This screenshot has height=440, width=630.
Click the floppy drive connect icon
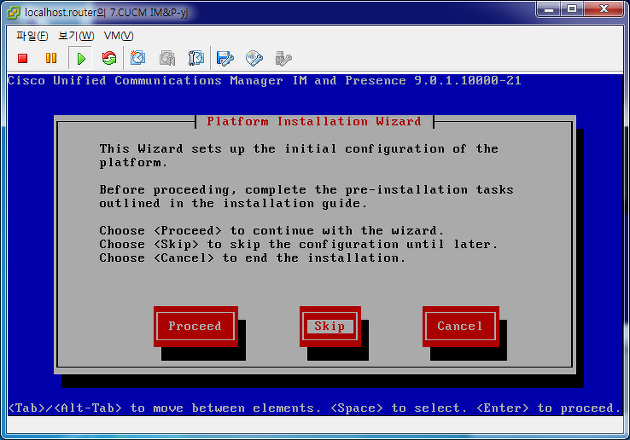[225, 59]
